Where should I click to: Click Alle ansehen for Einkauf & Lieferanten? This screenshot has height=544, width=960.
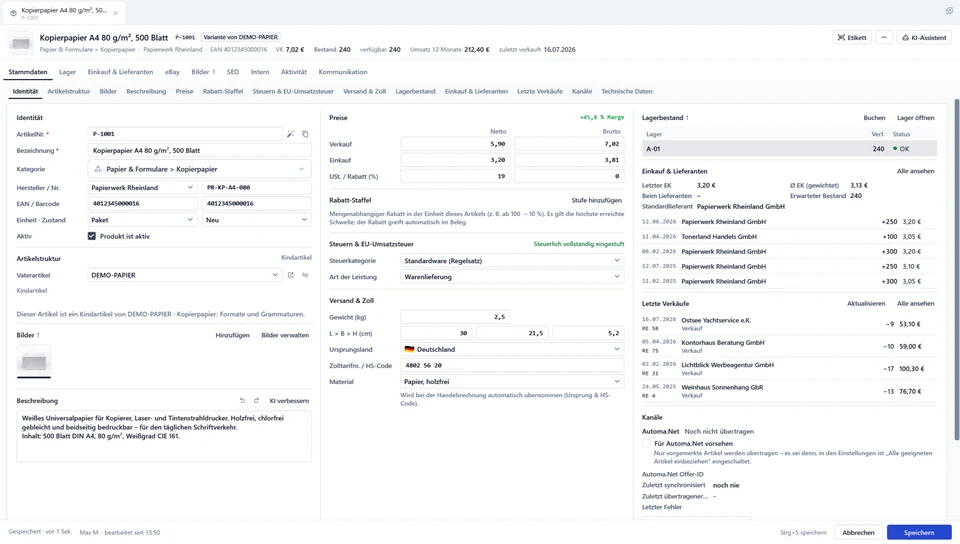[915, 171]
